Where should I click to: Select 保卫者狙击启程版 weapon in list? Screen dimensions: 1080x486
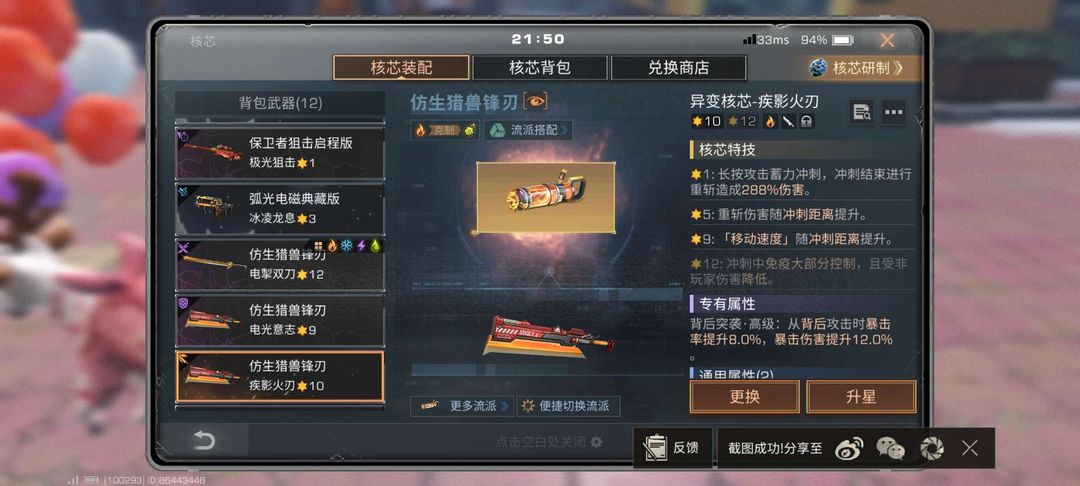click(x=280, y=153)
